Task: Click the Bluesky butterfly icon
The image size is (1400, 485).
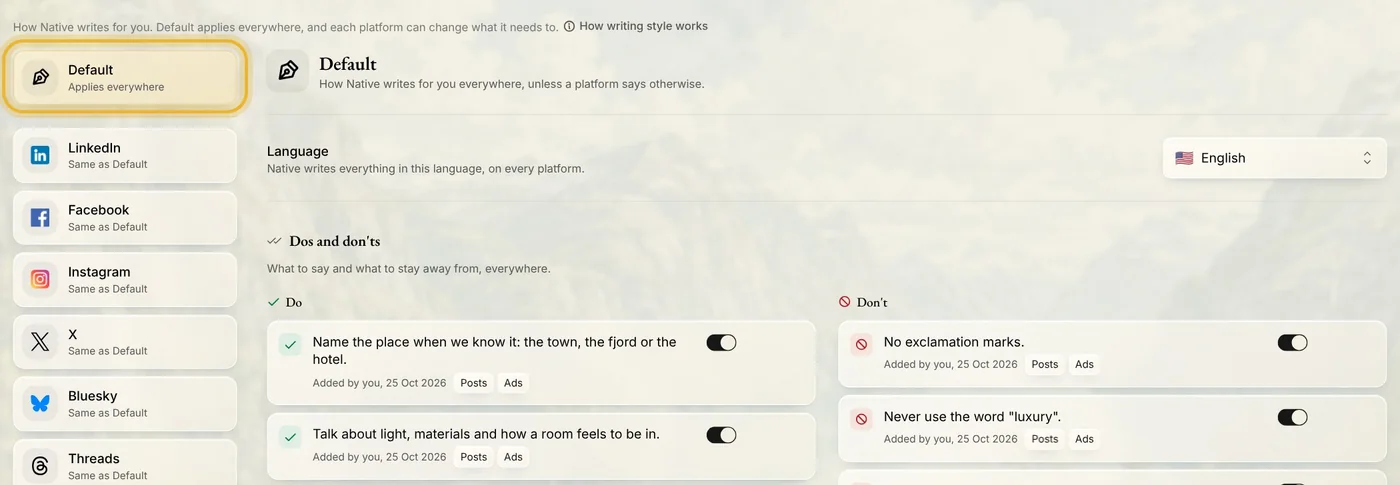Action: 40,404
